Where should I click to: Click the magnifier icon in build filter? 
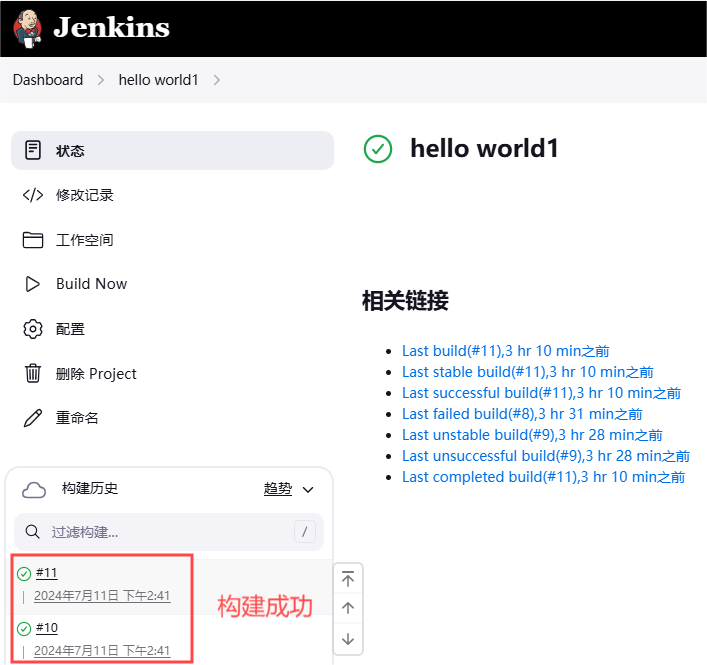click(32, 532)
